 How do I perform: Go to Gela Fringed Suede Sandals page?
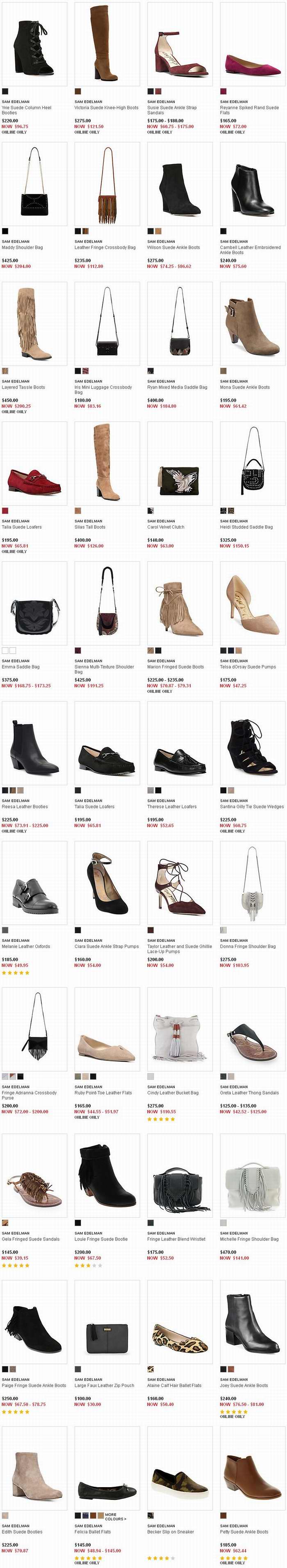pos(31,1239)
